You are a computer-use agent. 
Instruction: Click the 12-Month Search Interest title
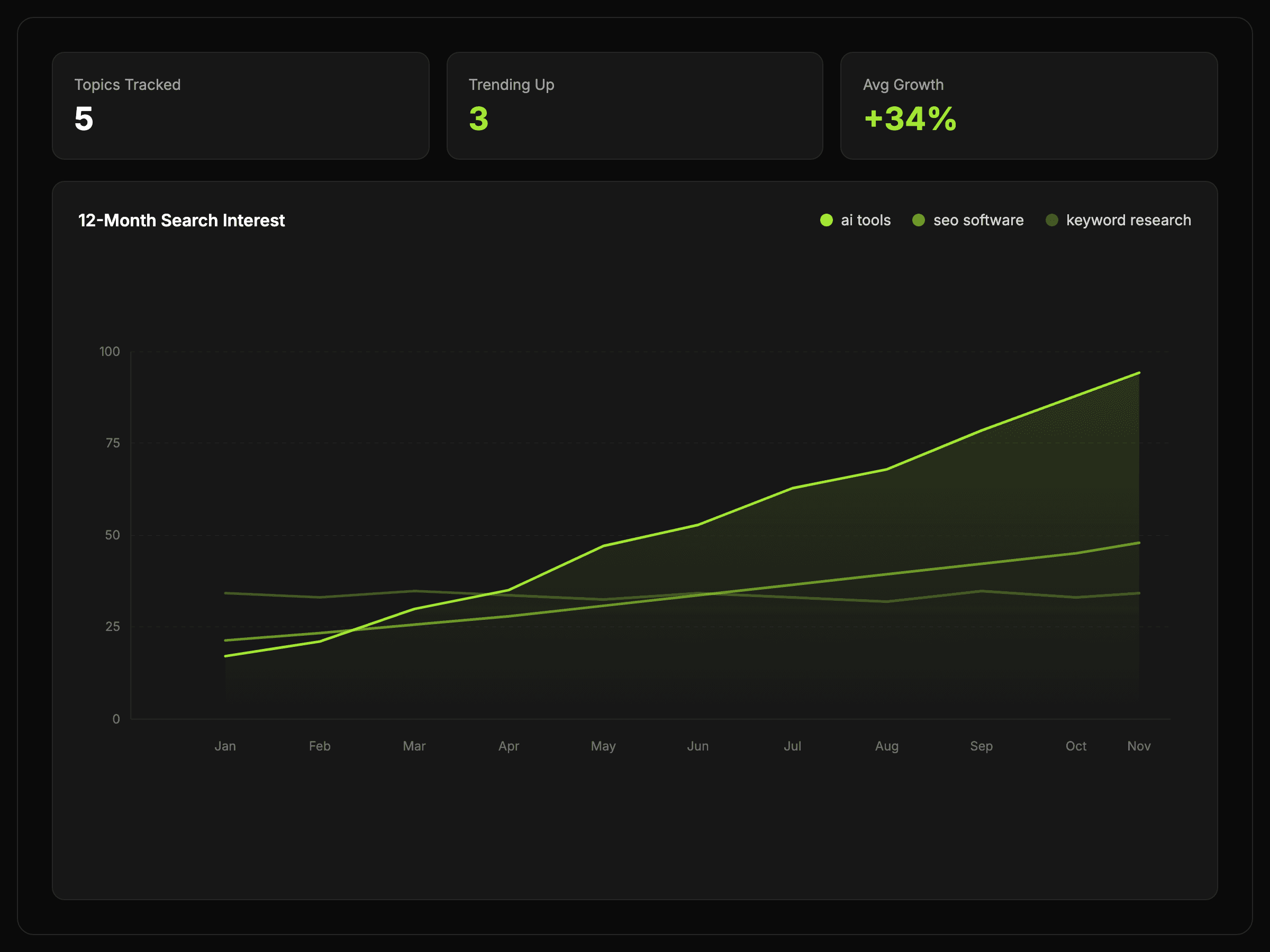[182, 221]
